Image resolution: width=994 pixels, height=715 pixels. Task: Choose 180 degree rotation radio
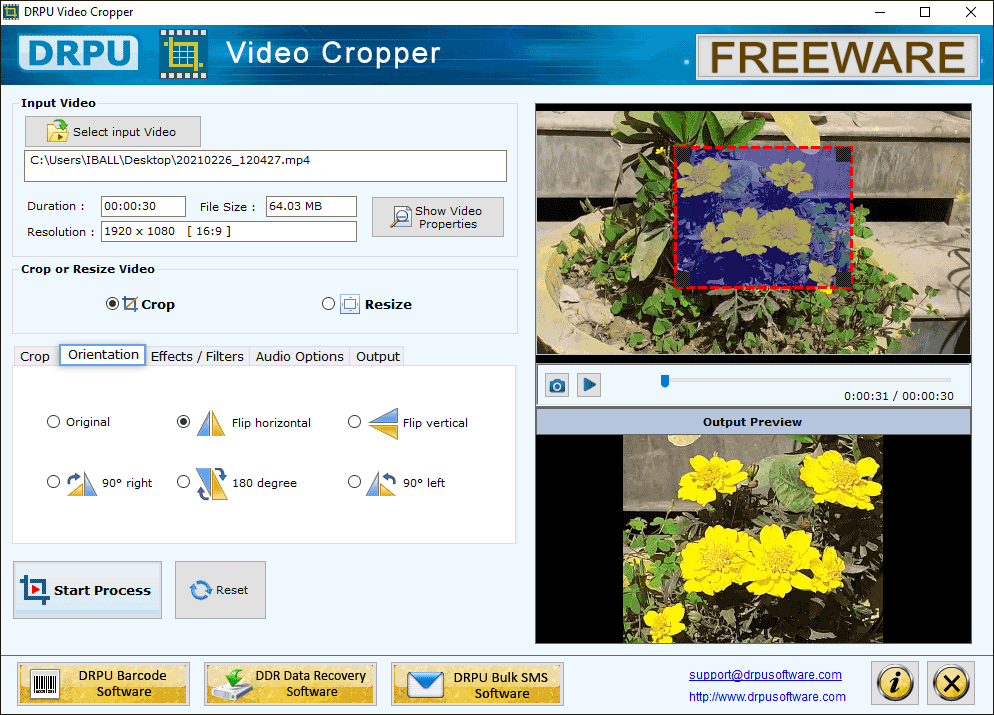tap(183, 482)
